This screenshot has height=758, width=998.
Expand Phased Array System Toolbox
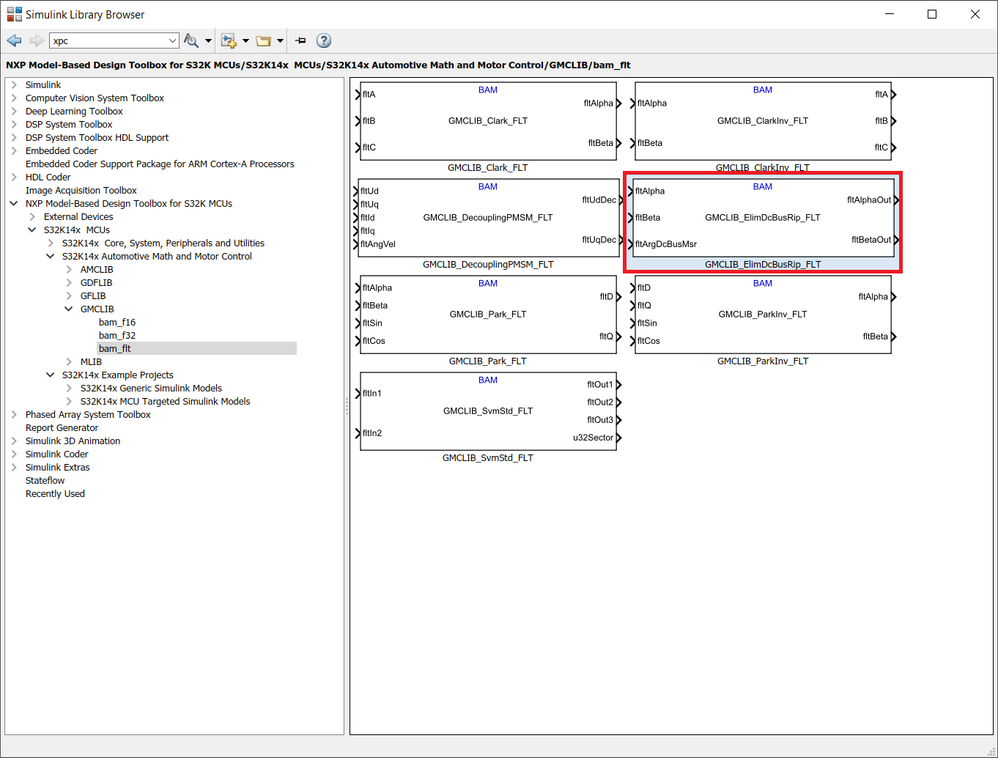tap(14, 414)
